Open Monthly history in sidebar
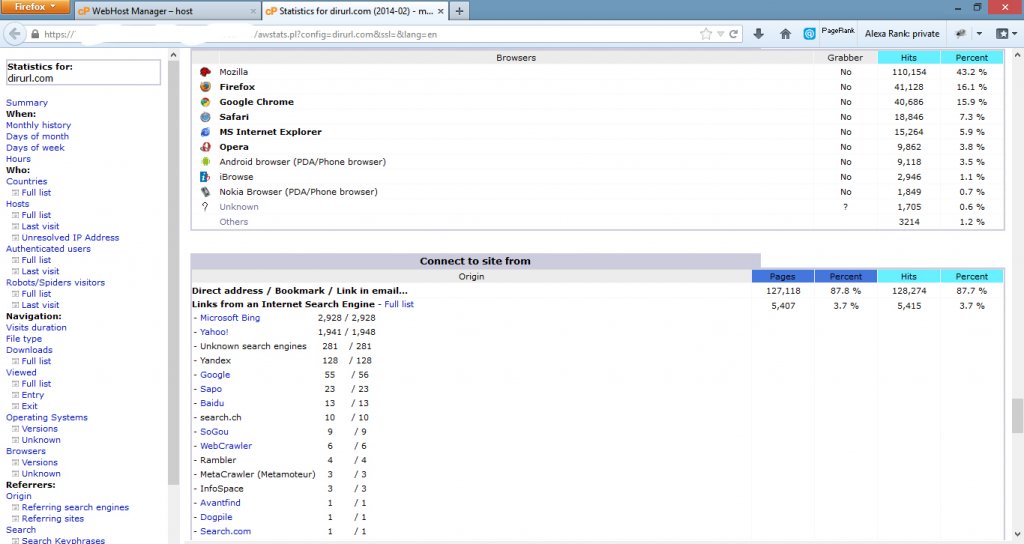Image resolution: width=1024 pixels, height=544 pixels. [x=39, y=125]
